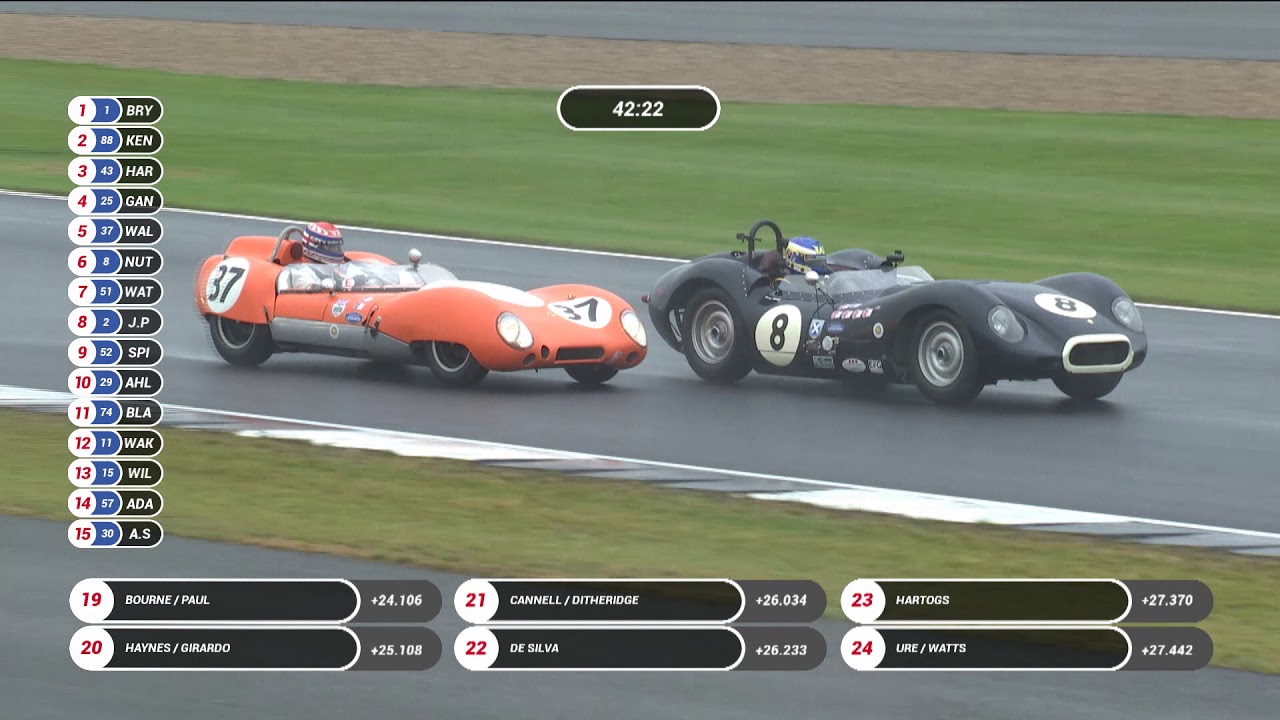Click the +27.370 gap value

tap(1167, 601)
